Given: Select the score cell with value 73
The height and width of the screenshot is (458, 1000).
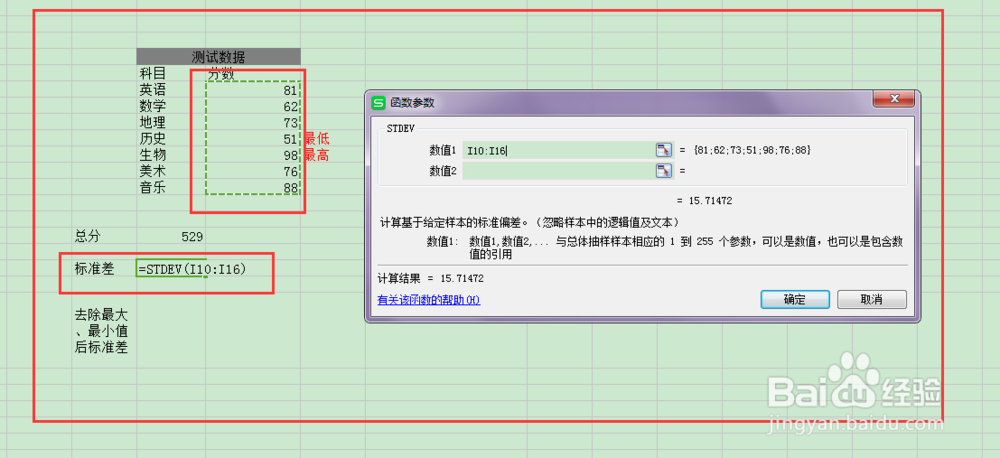Looking at the screenshot, I should click(x=253, y=122).
